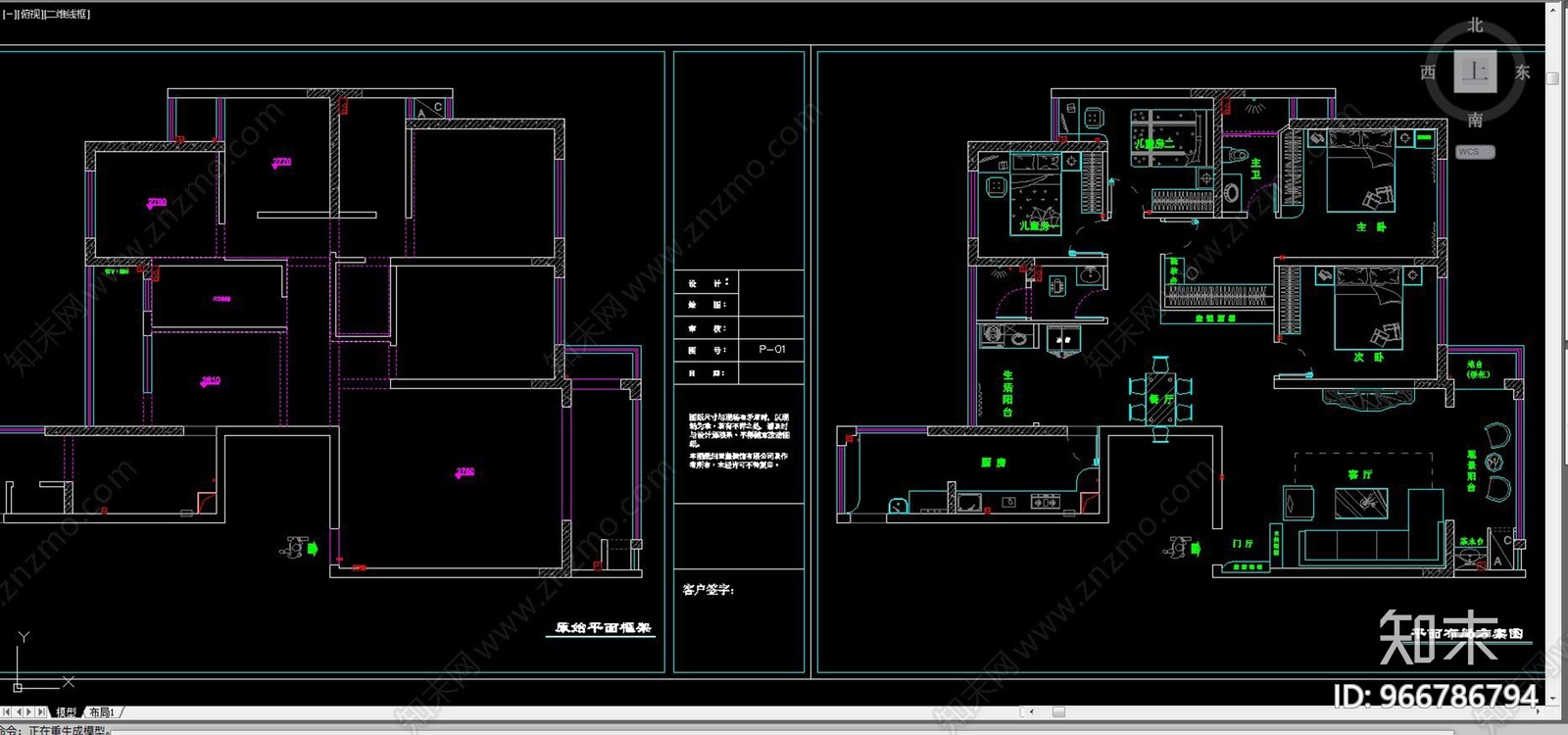Click the 南 (South) label on the ViewCube compass
This screenshot has width=1568, height=735.
[1475, 120]
